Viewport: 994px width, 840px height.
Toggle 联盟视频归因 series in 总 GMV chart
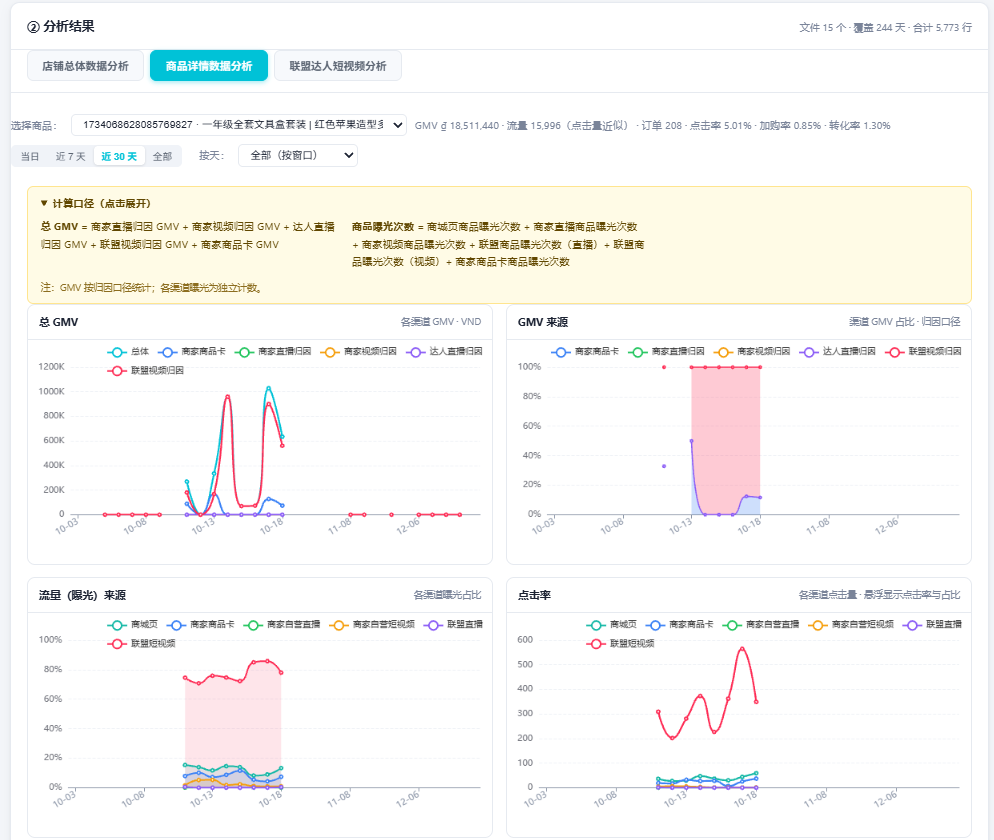pos(145,371)
